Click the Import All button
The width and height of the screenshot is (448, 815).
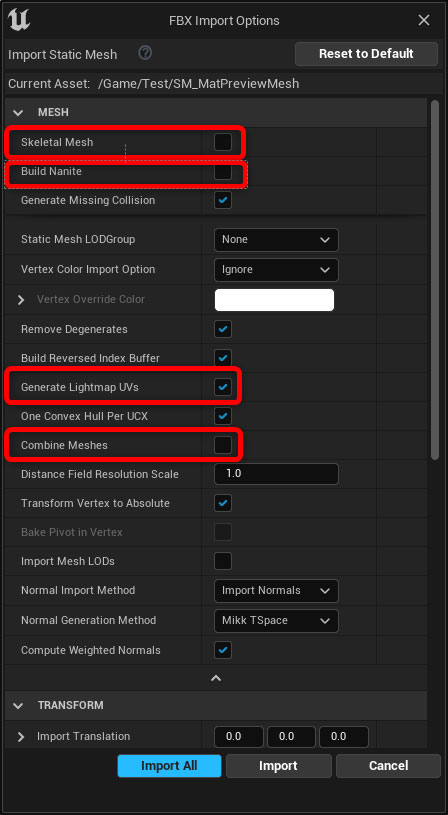pyautogui.click(x=169, y=766)
